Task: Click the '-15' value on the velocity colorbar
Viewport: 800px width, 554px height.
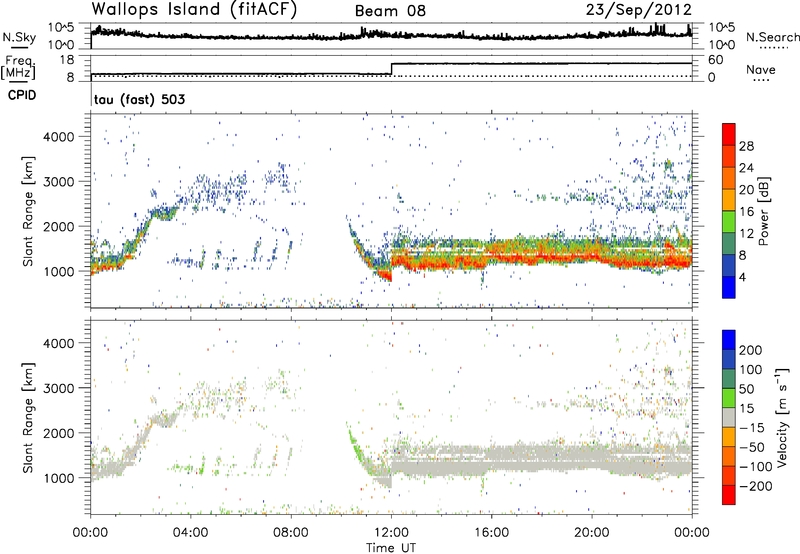Action: pyautogui.click(x=752, y=428)
